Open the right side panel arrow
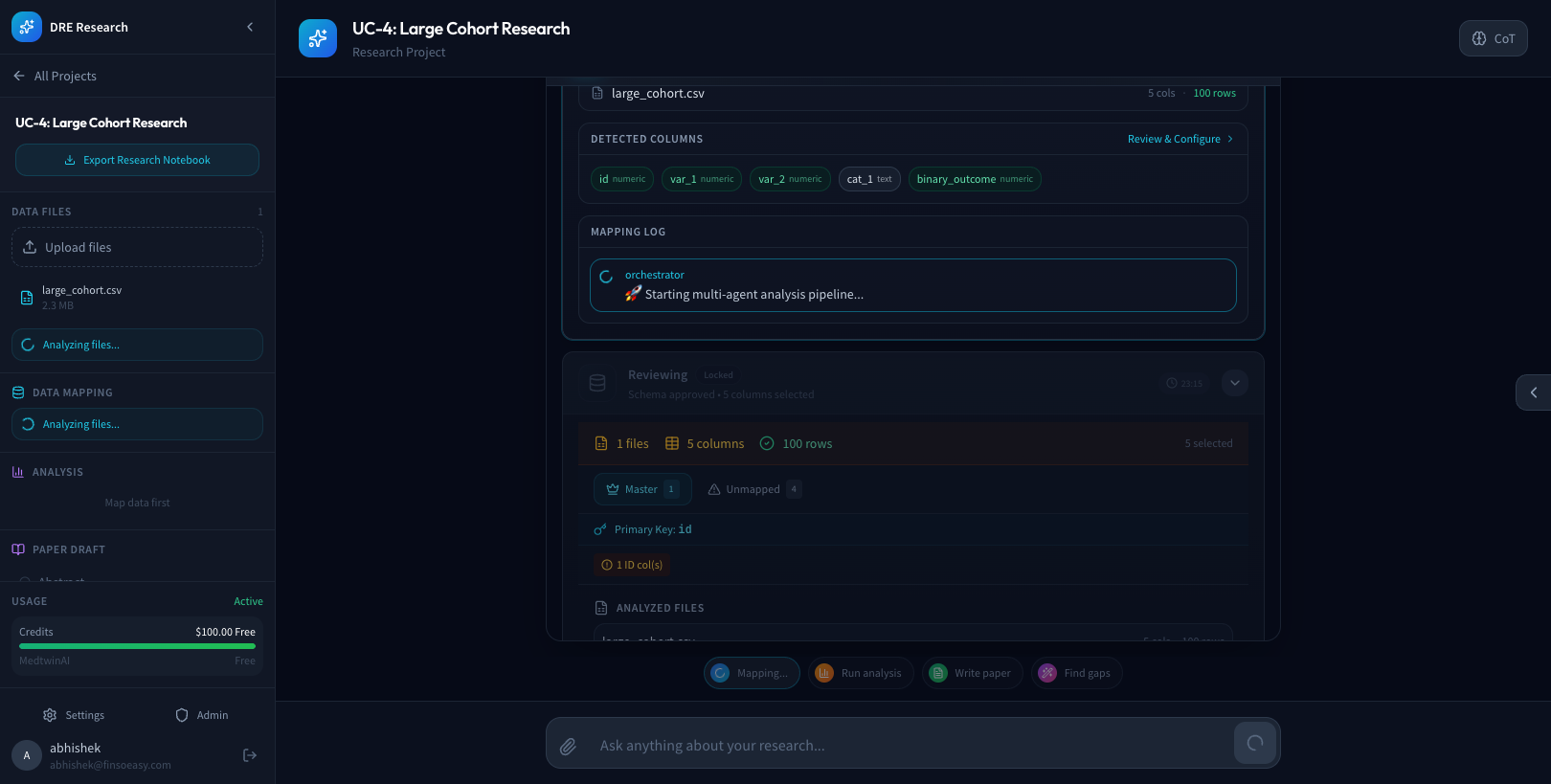1551x784 pixels. [x=1533, y=392]
